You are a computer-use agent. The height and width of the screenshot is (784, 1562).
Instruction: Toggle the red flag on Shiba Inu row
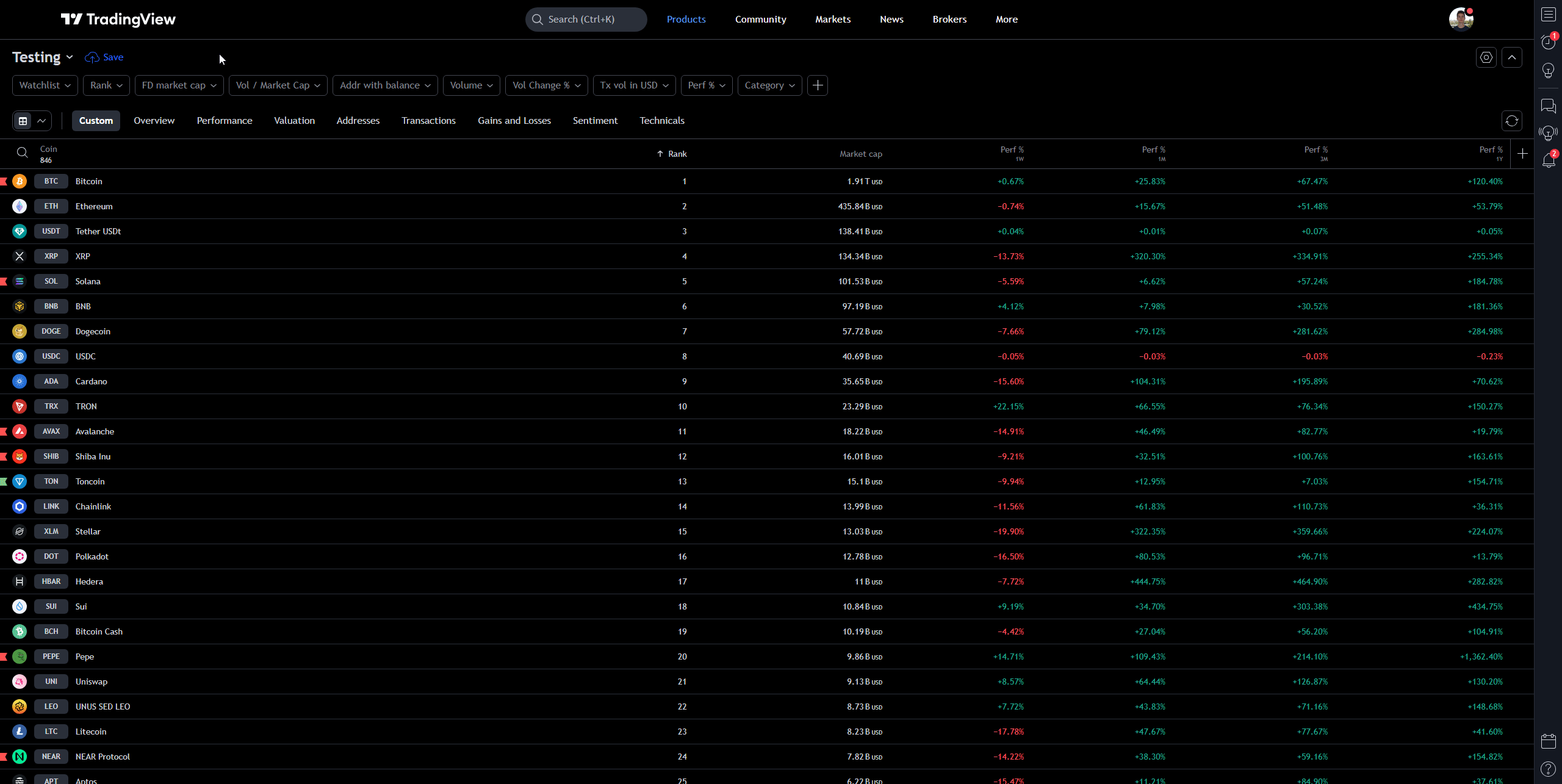coord(4,456)
